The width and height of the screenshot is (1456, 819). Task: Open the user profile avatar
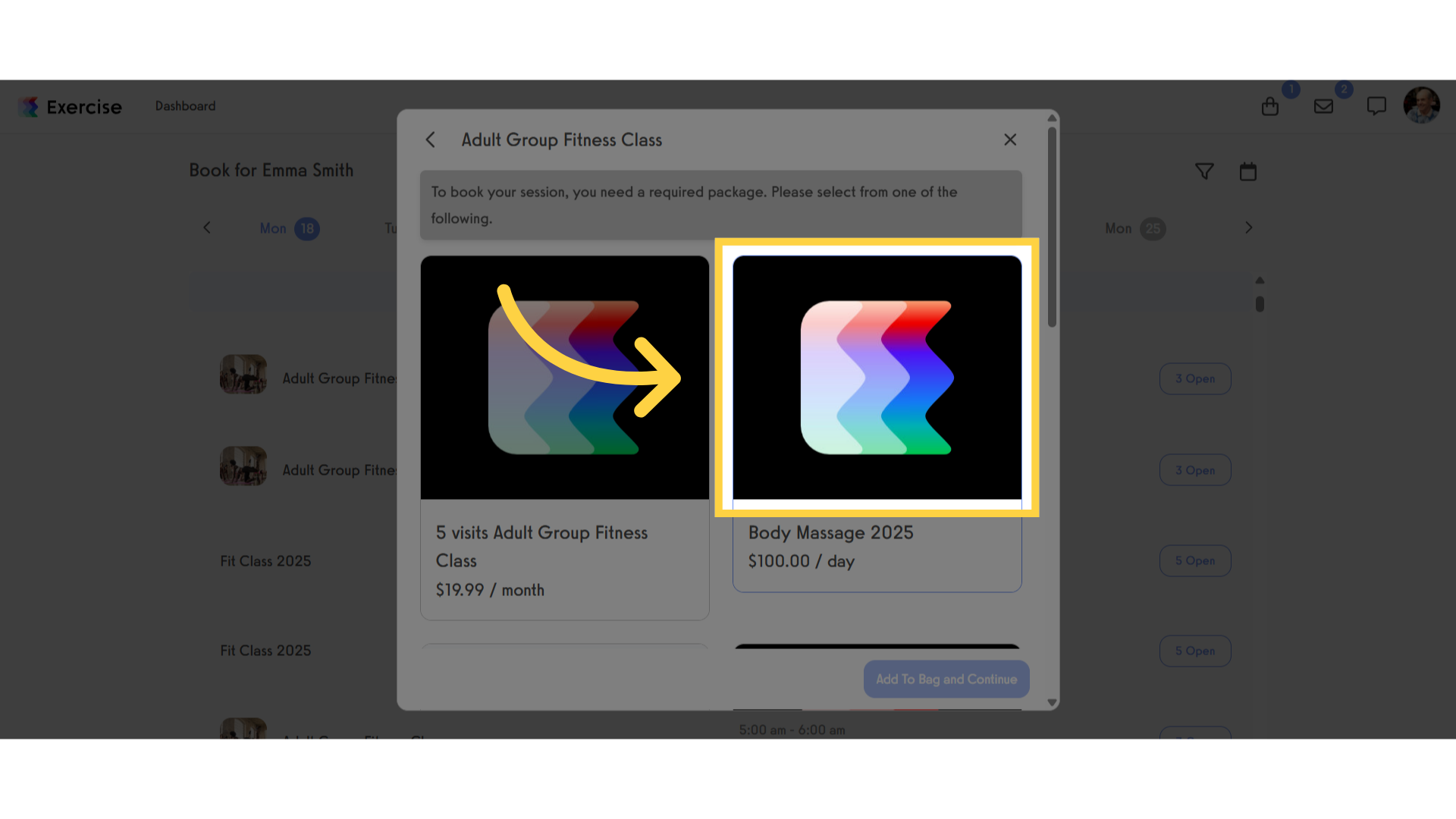click(1422, 105)
